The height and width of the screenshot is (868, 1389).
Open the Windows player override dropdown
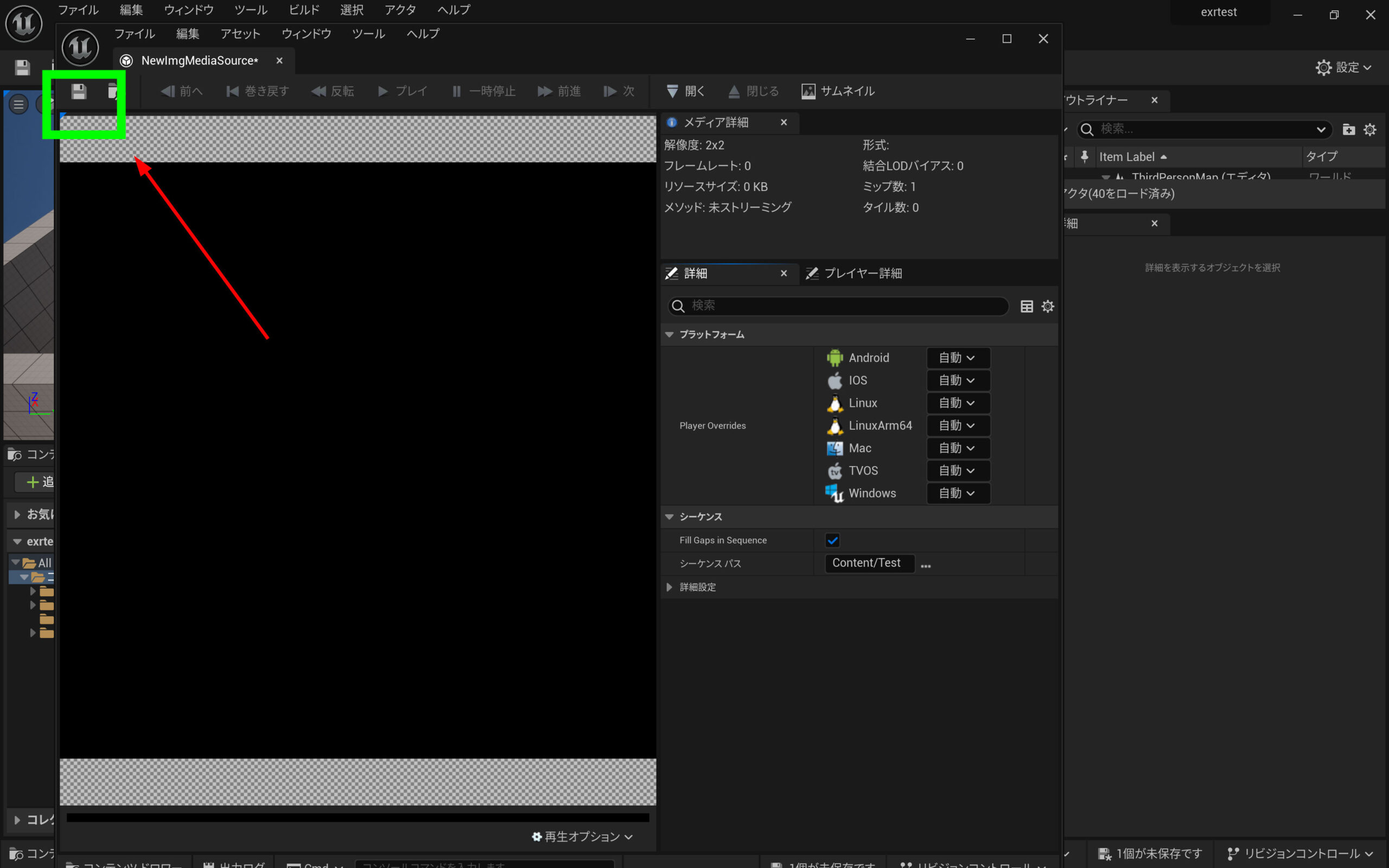tap(957, 493)
